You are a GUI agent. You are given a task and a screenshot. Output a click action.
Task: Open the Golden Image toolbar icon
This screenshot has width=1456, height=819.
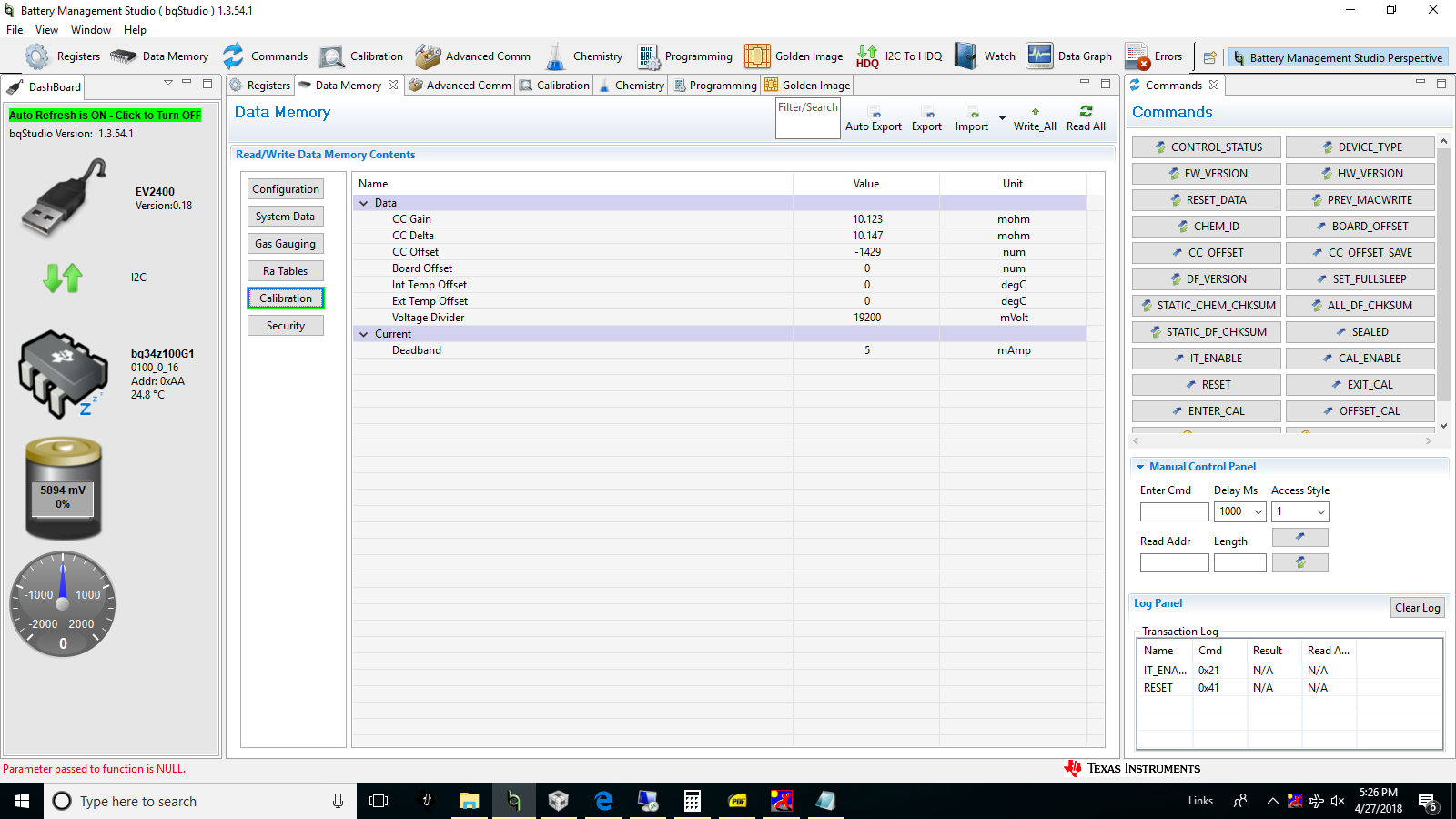point(757,56)
